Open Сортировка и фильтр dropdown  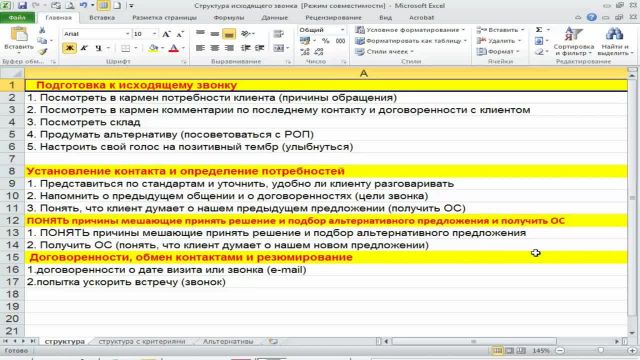click(x=573, y=41)
